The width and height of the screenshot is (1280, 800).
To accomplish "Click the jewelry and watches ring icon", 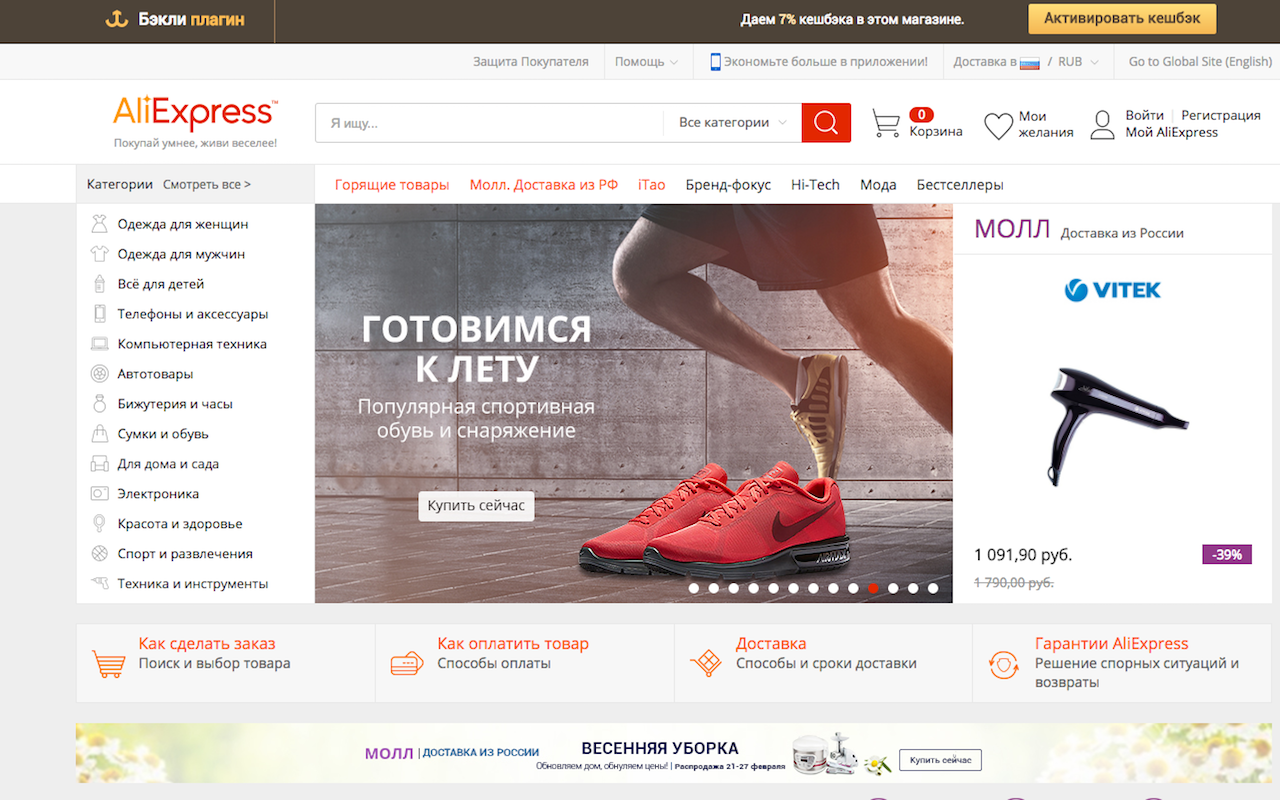I will coord(99,404).
